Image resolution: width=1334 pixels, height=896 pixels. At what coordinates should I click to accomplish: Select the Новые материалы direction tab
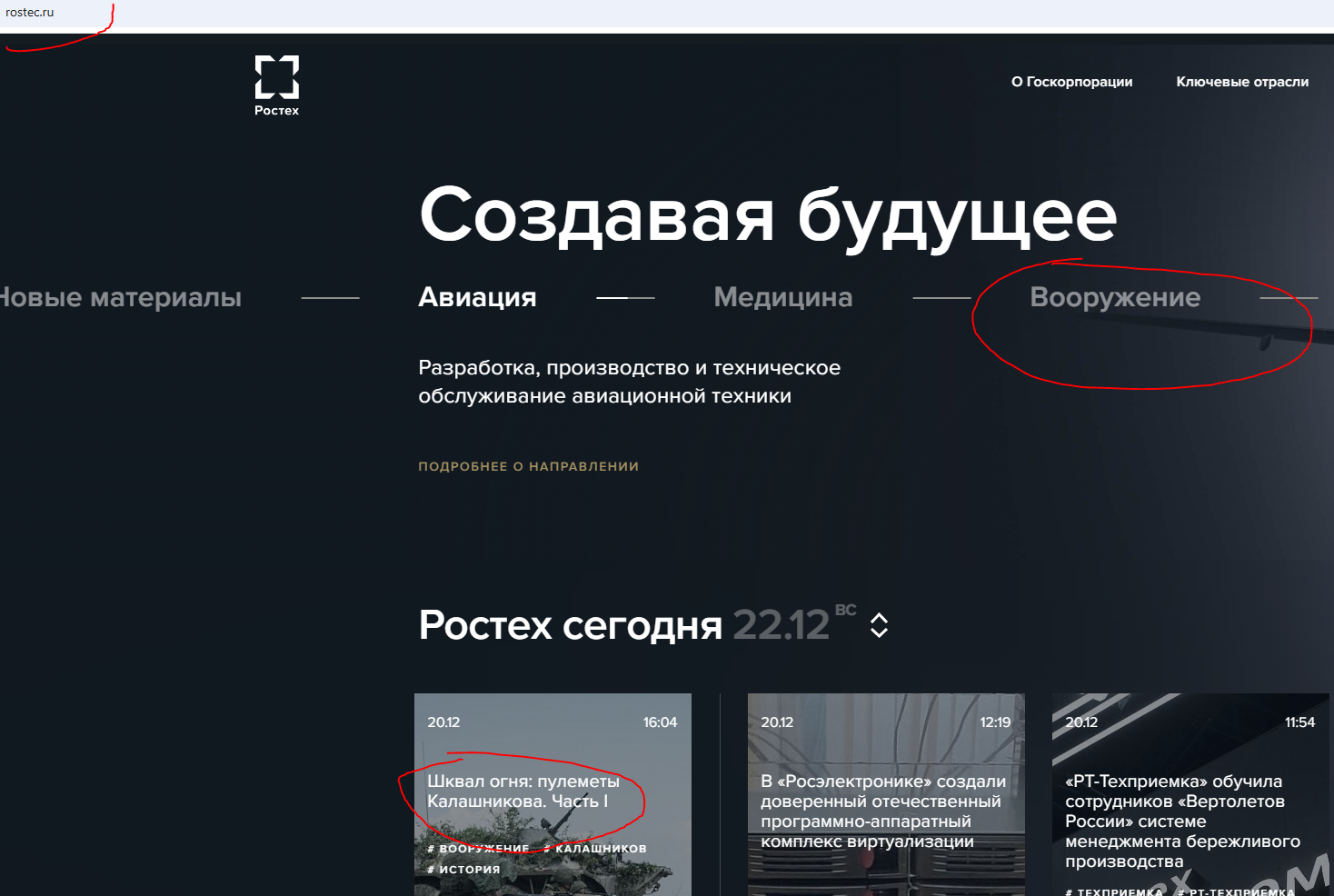(x=121, y=297)
